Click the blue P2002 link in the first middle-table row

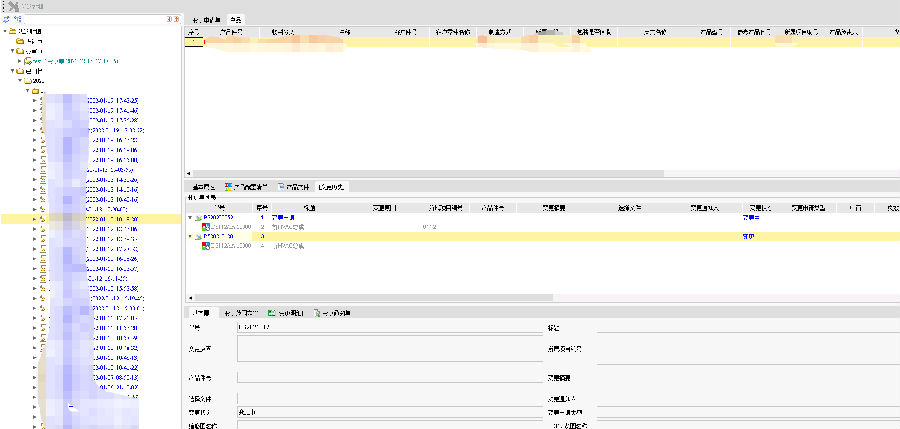pyautogui.click(x=217, y=217)
